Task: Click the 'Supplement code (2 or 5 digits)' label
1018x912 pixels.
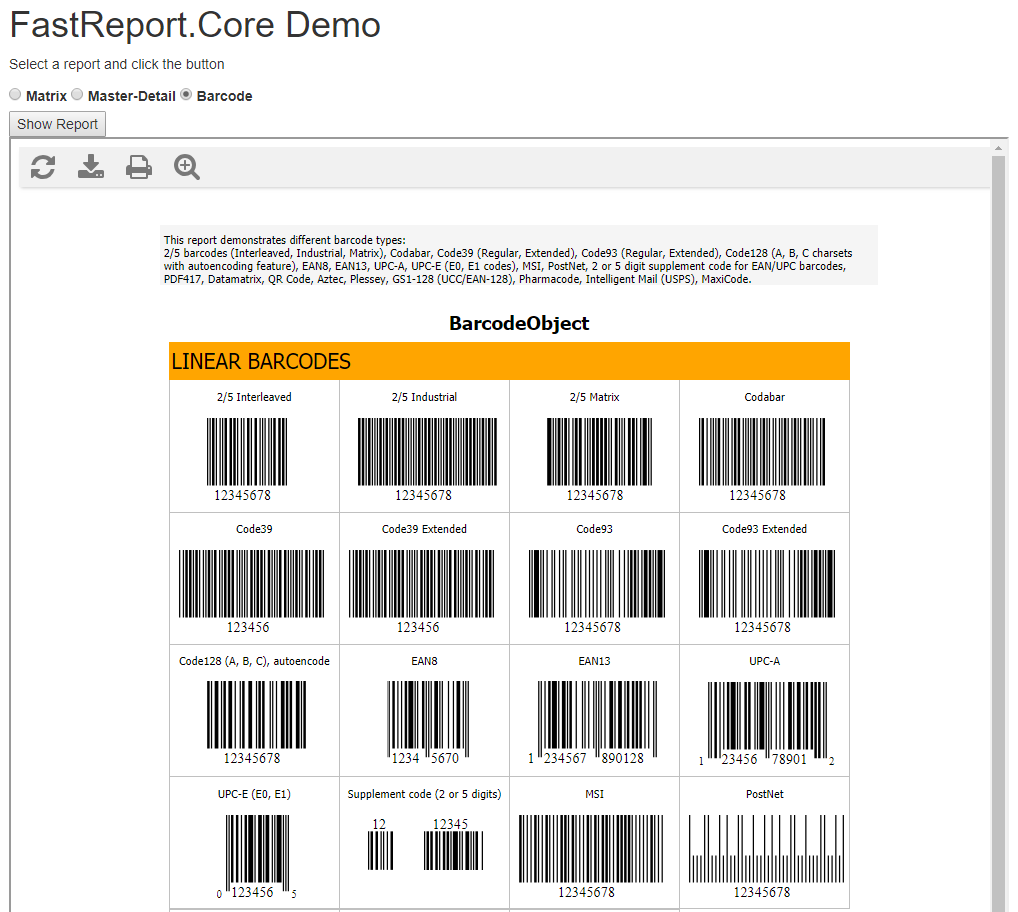Action: 424,794
